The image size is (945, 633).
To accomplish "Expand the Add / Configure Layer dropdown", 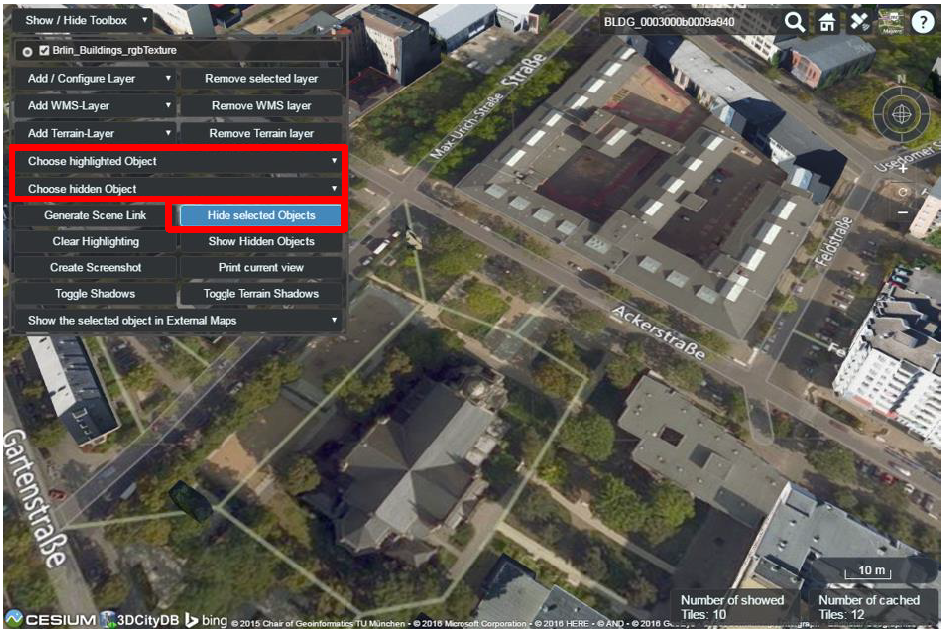I will pos(95,79).
